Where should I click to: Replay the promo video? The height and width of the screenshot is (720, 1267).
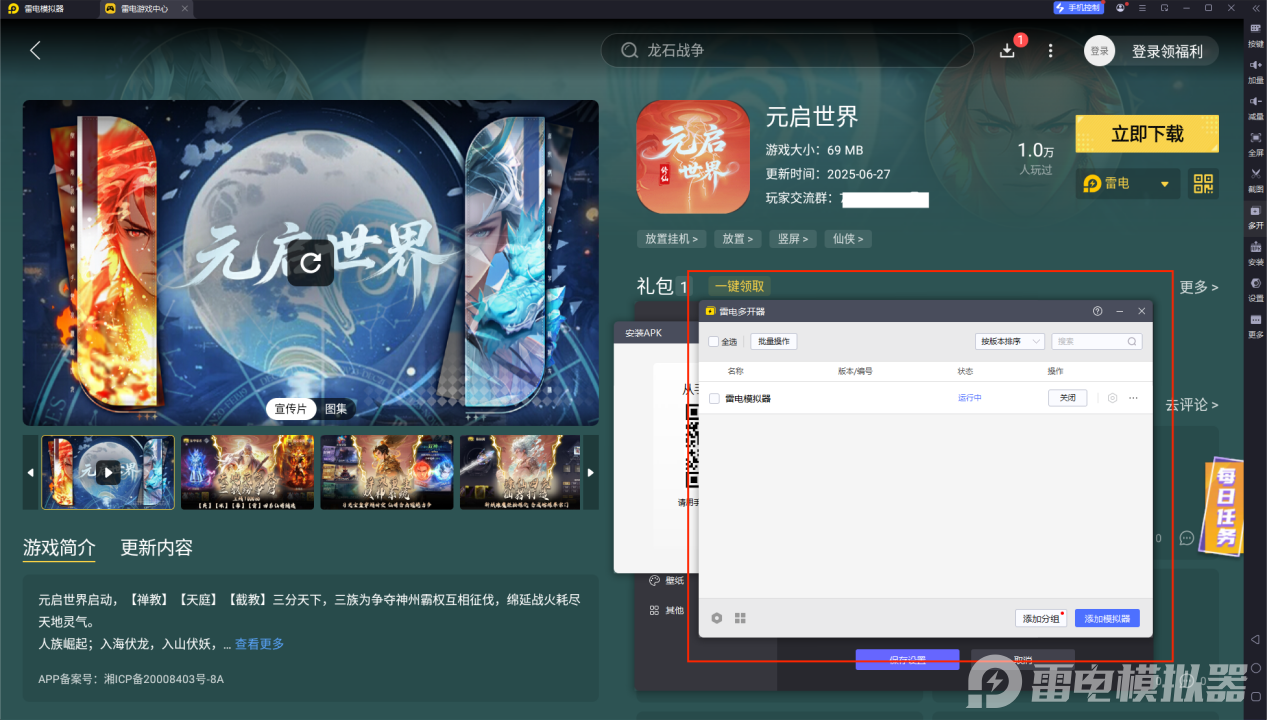pyautogui.click(x=311, y=263)
